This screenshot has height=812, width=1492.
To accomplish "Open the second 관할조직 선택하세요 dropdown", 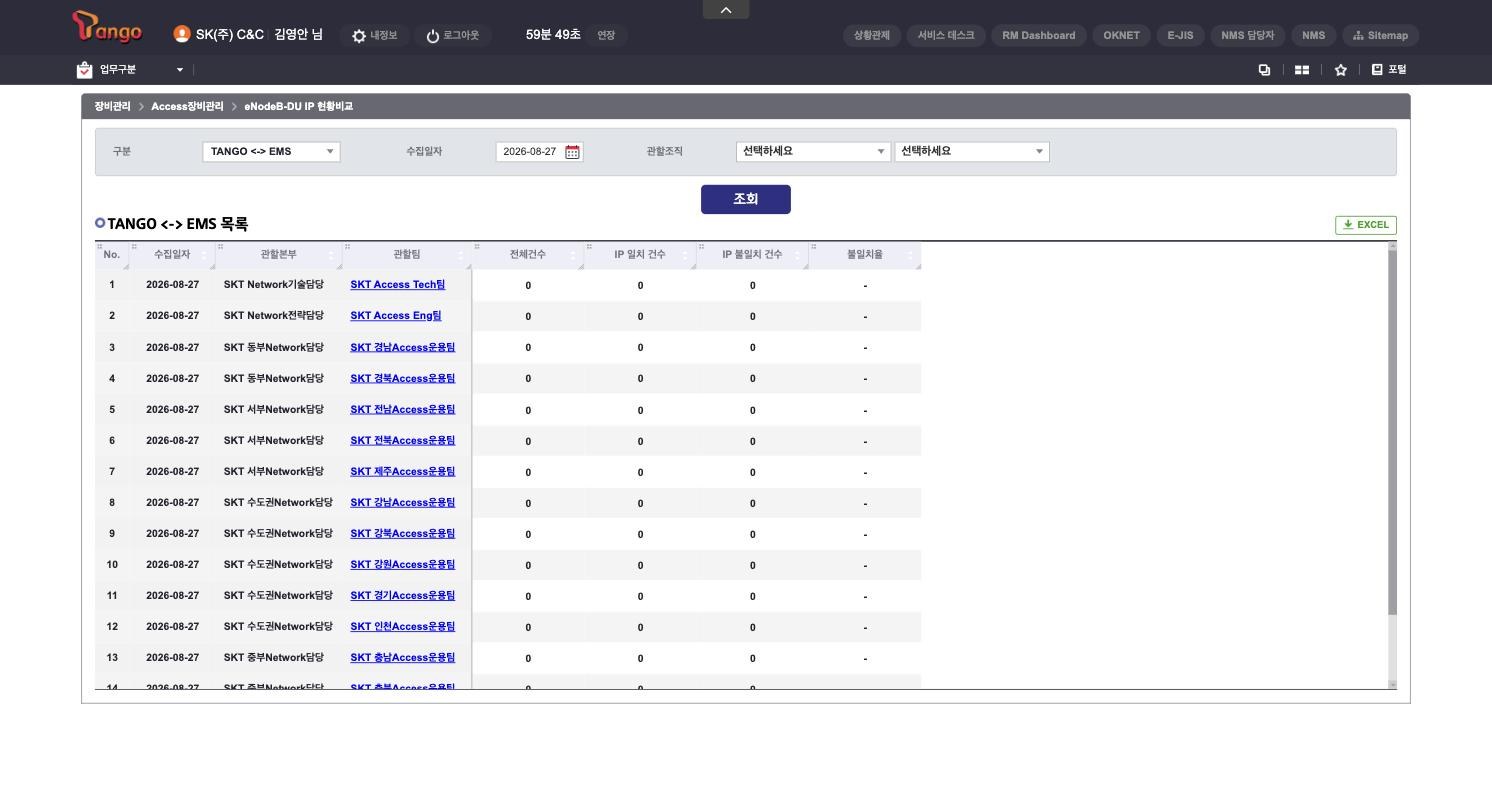I will pos(972,152).
